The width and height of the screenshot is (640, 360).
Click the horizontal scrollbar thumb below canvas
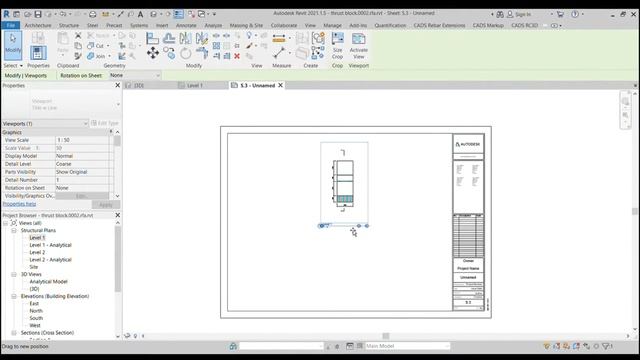point(386,336)
